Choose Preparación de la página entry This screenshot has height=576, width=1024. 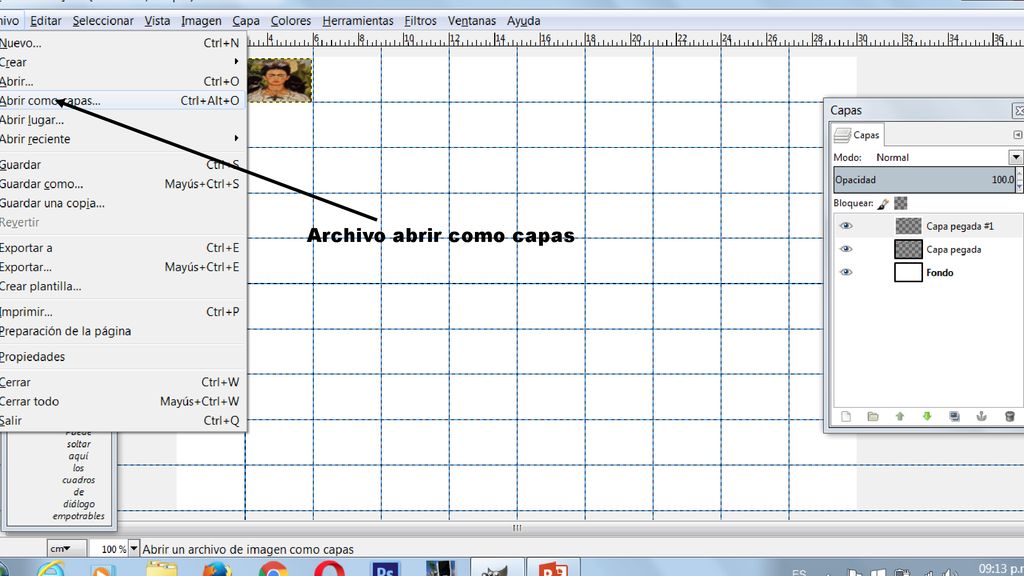click(x=121, y=331)
